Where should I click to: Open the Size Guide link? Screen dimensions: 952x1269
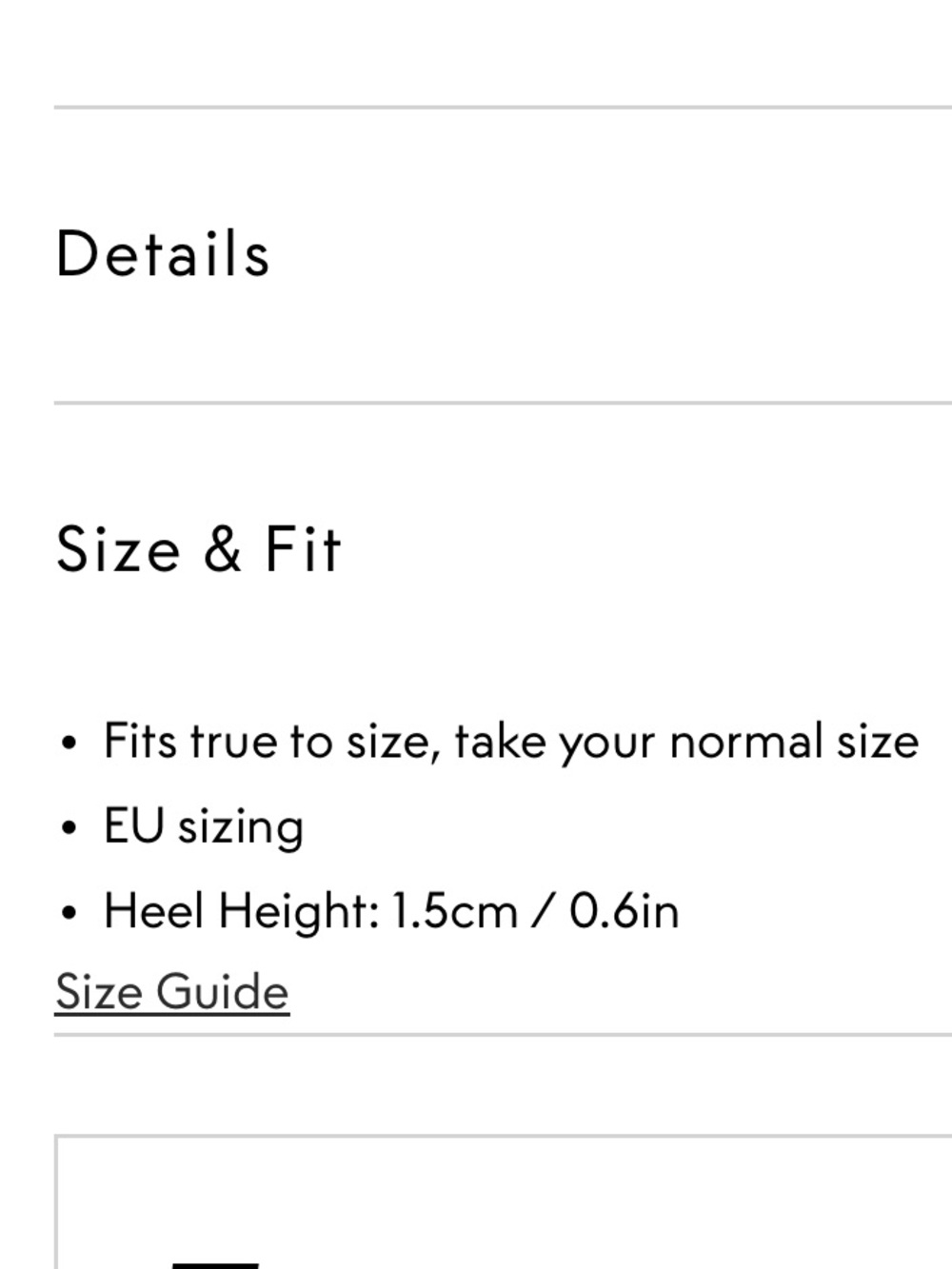click(172, 991)
